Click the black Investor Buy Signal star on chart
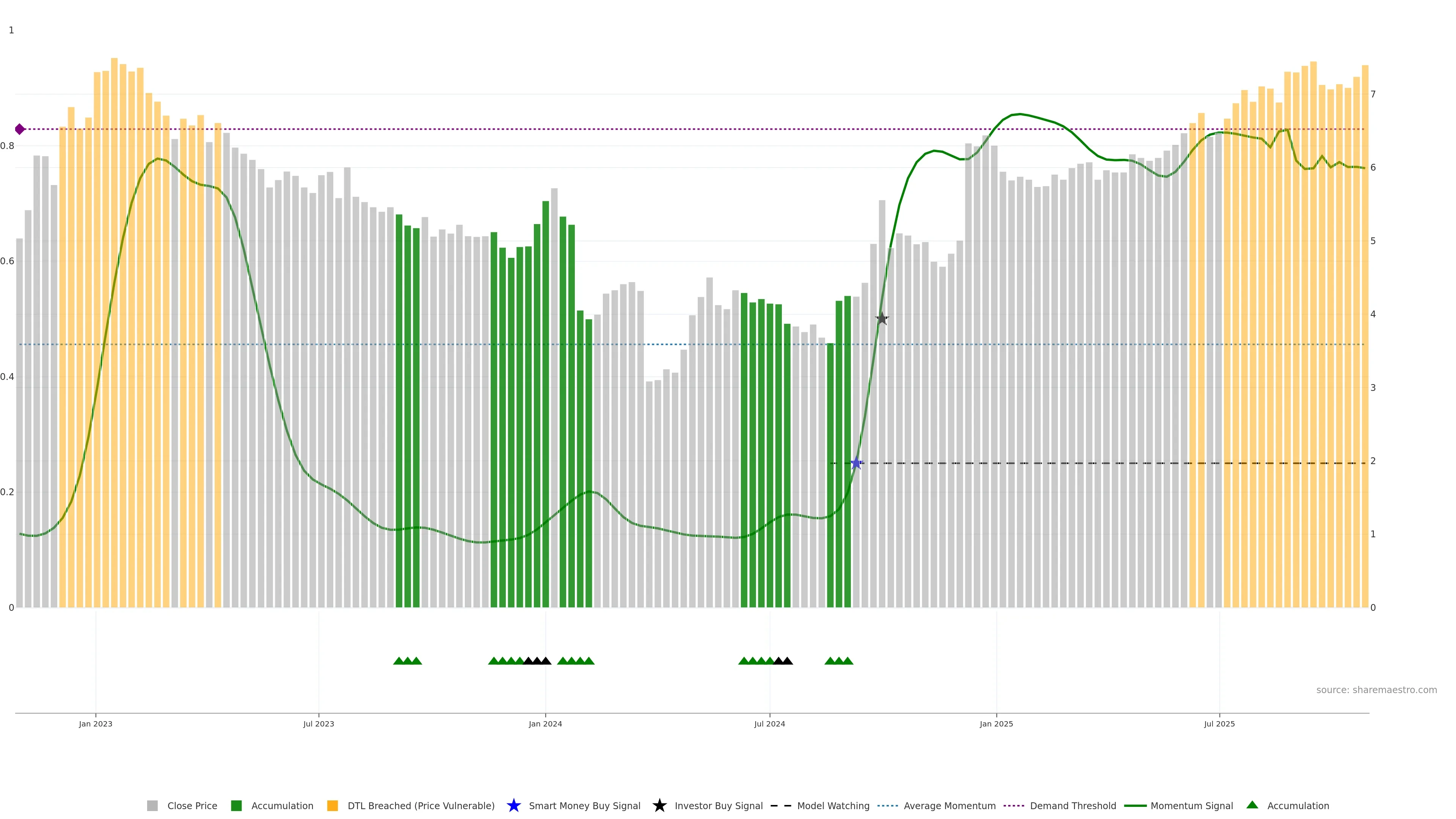1456x819 pixels. 882,319
